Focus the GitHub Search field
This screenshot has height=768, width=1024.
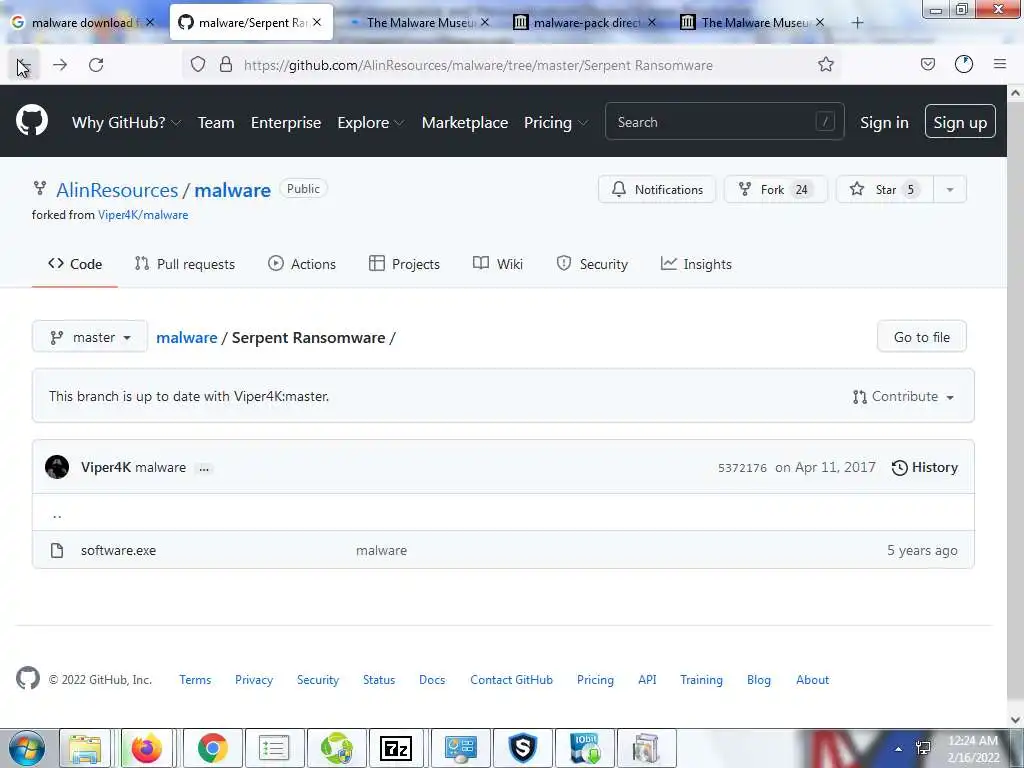[x=724, y=121]
